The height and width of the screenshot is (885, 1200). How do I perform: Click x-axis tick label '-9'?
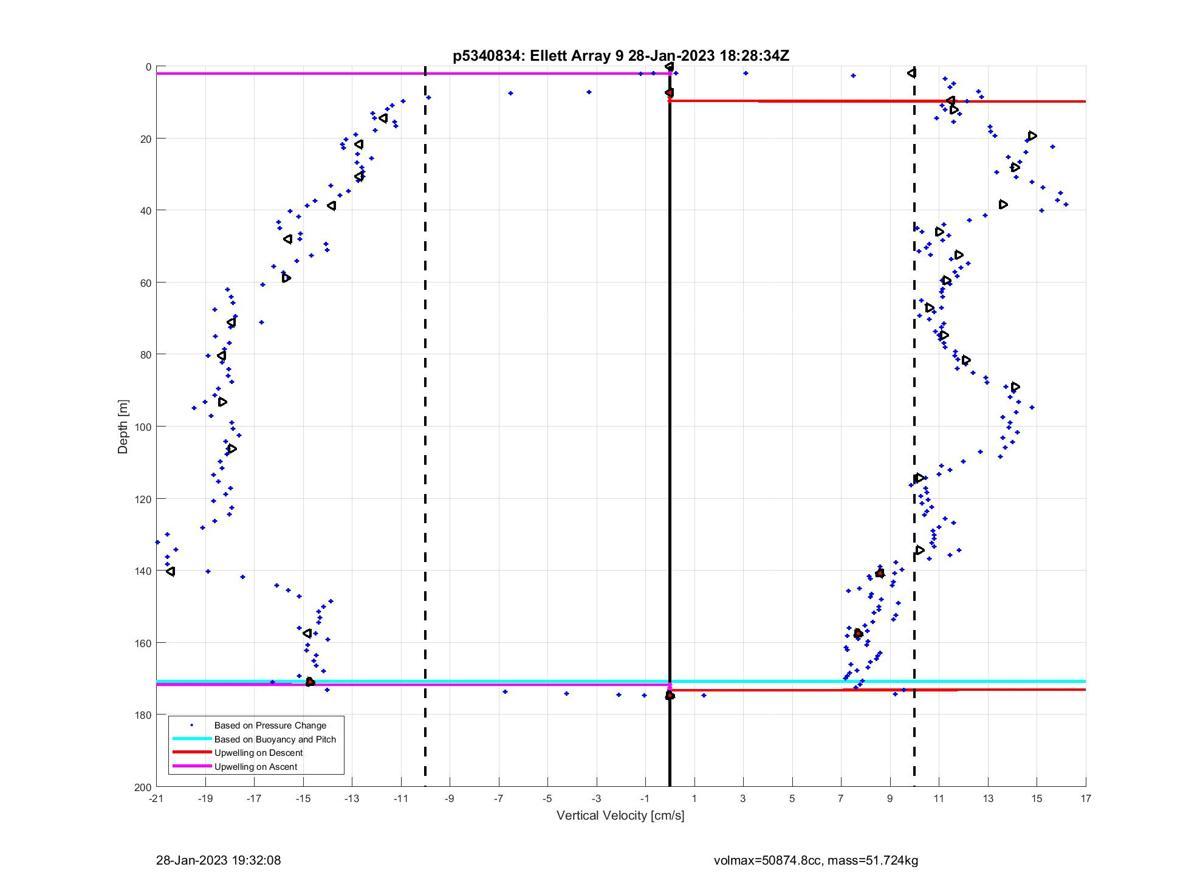[450, 798]
